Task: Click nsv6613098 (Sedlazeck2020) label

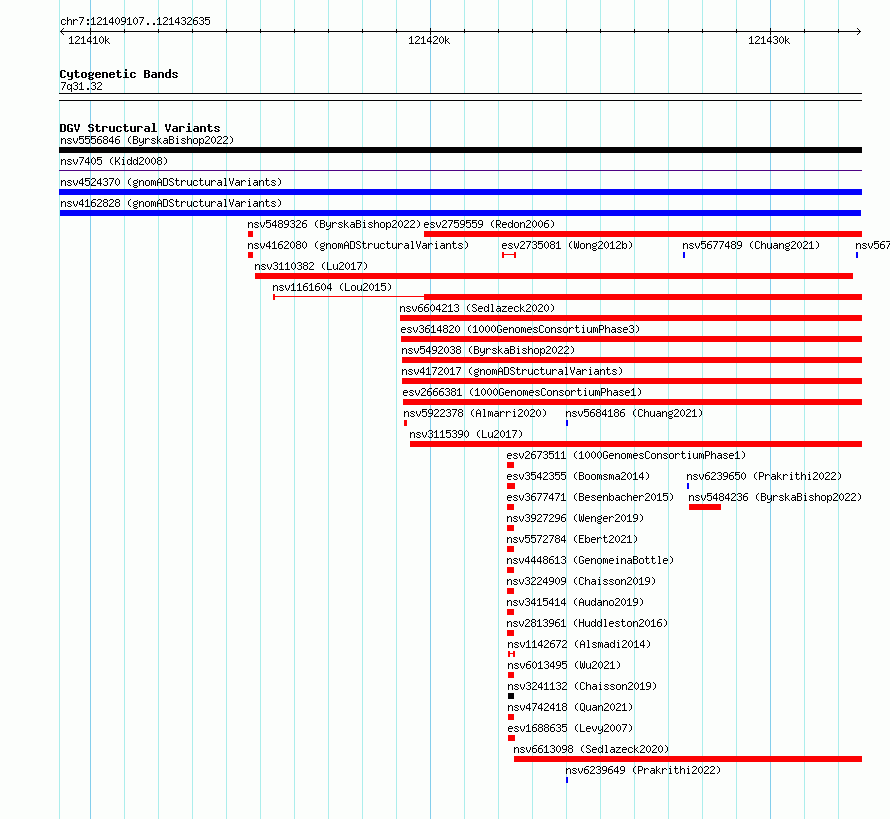Action: click(x=591, y=749)
